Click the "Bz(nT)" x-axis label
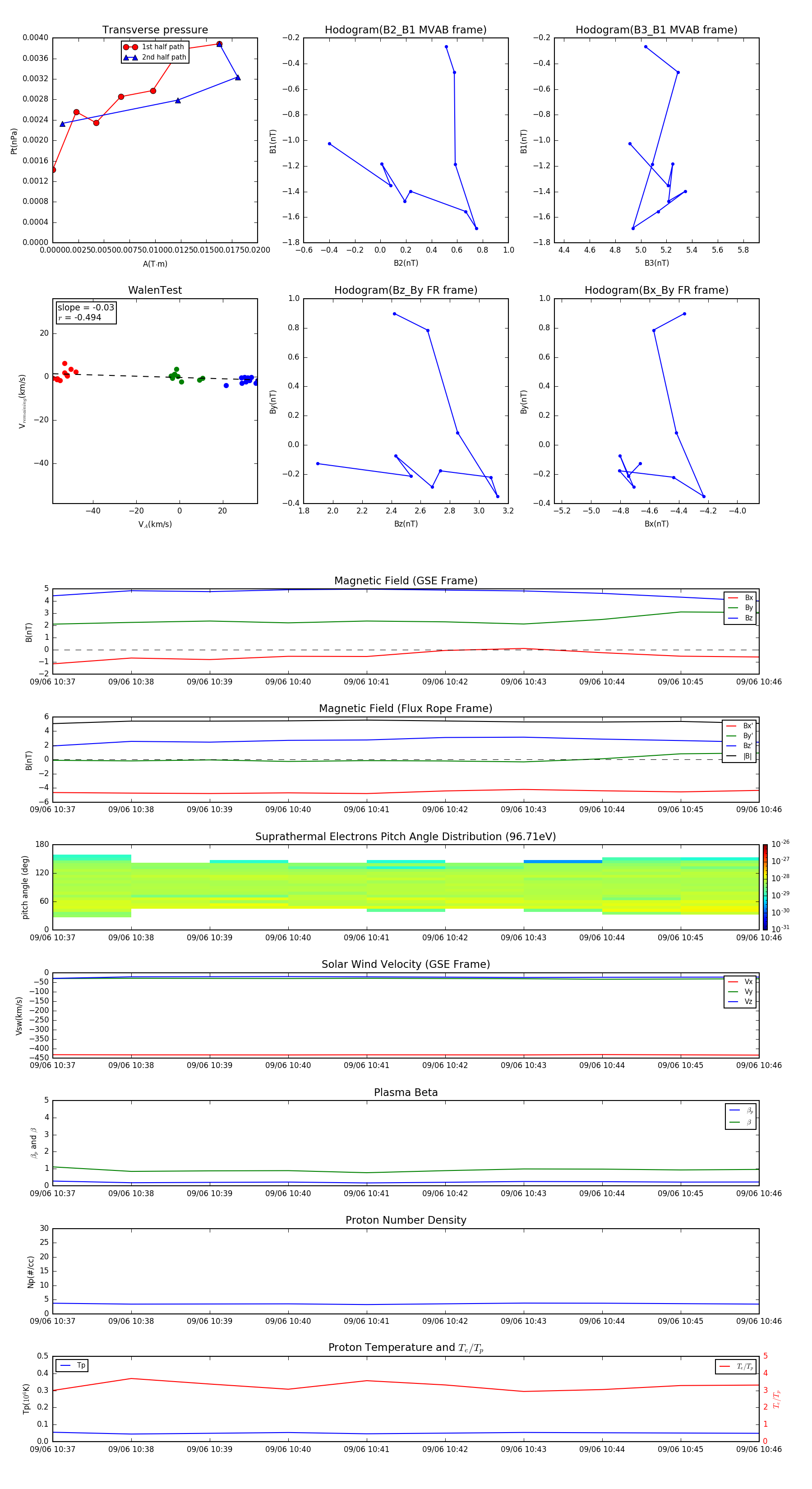This screenshot has height=1489, width=812. [x=406, y=524]
